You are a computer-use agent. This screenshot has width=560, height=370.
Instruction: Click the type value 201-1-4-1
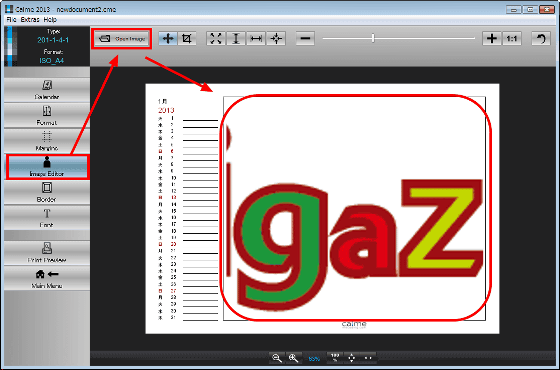53,40
